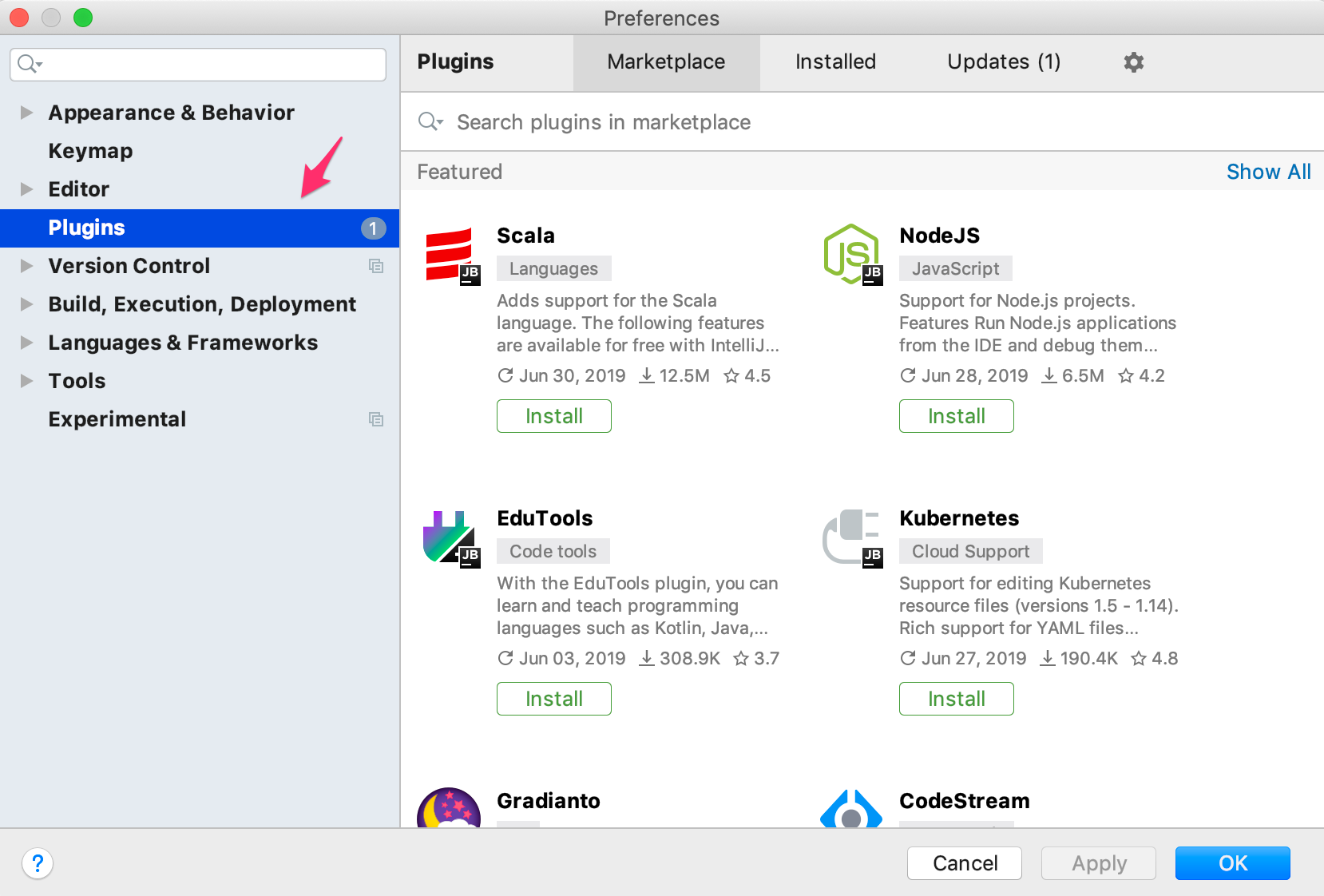Click the Cancel button

point(965,863)
